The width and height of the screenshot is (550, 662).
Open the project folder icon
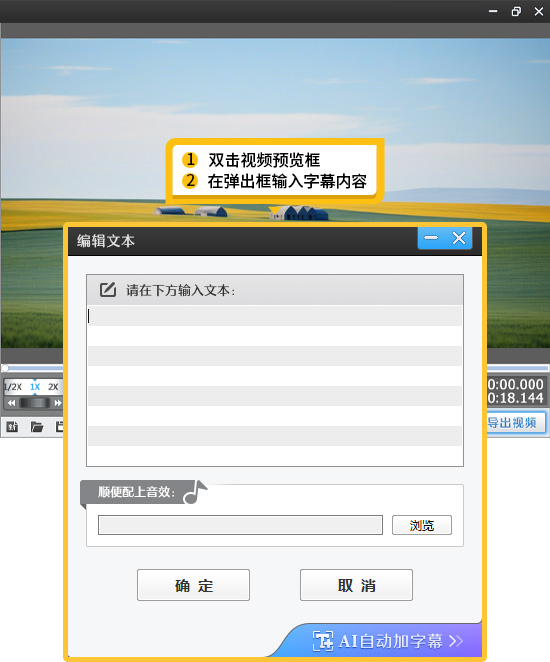click(37, 427)
